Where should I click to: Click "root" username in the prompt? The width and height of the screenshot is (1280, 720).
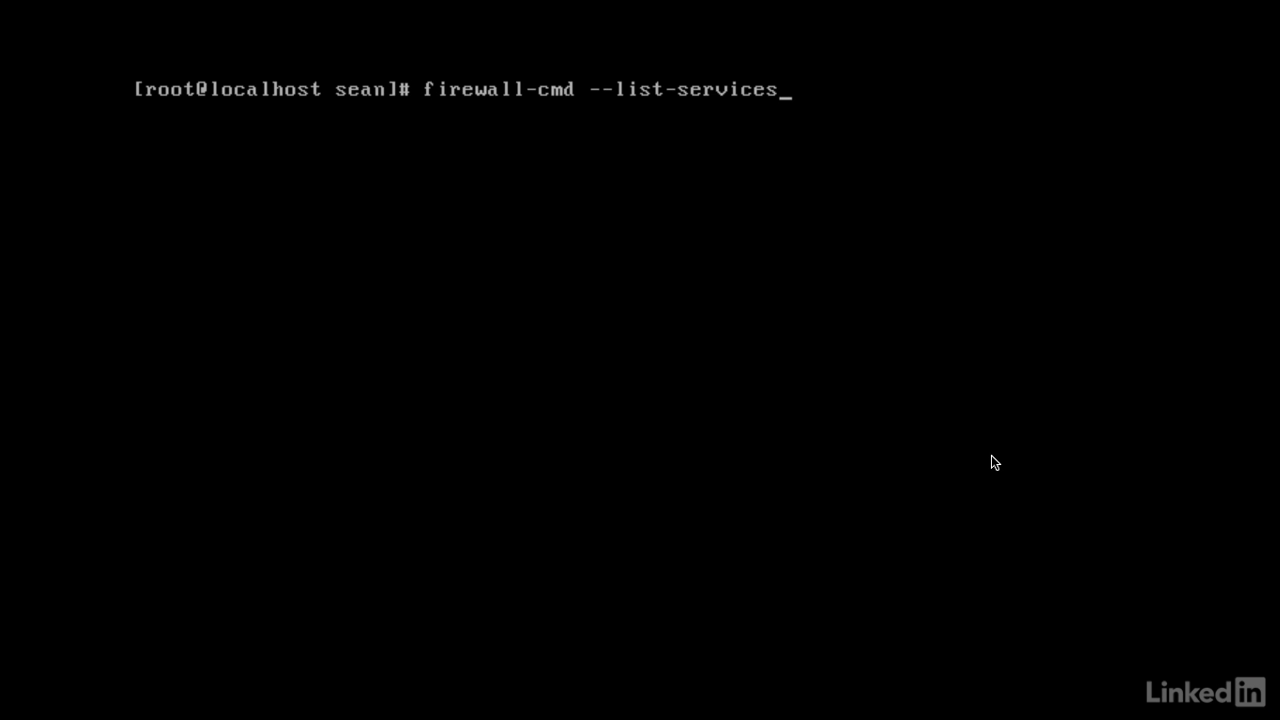171,89
